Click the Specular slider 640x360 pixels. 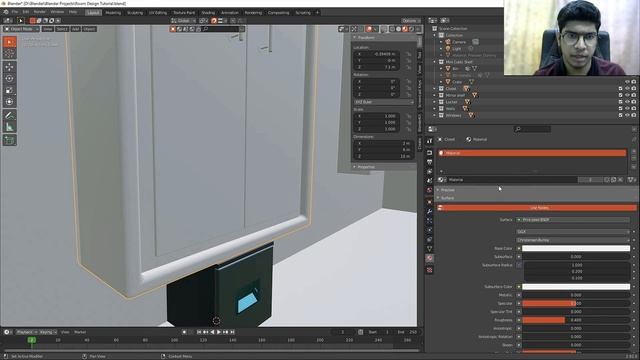click(576, 303)
